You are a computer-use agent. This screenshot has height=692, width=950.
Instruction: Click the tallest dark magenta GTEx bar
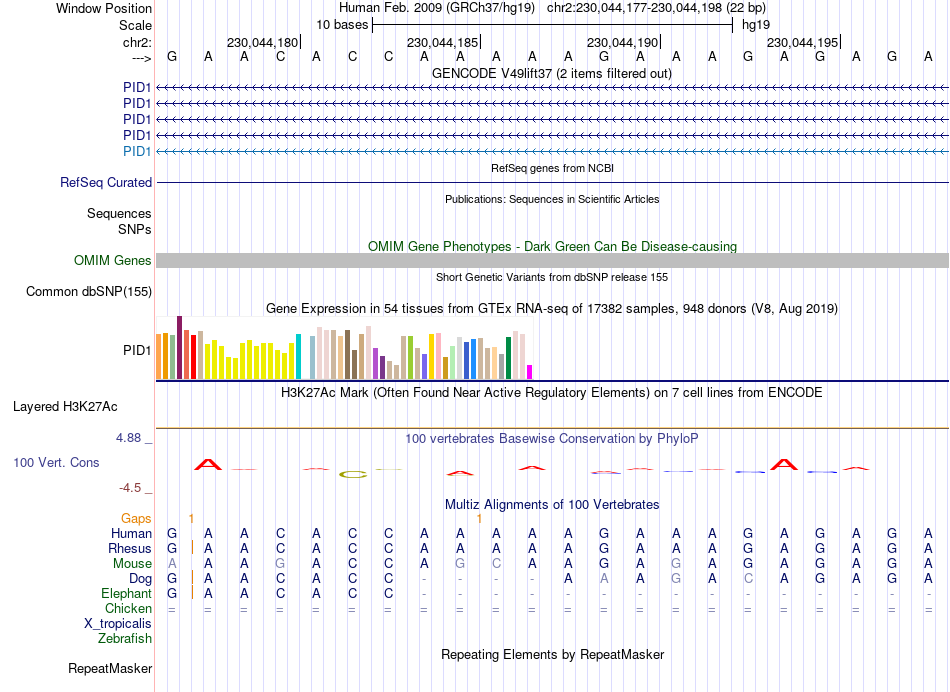[179, 348]
